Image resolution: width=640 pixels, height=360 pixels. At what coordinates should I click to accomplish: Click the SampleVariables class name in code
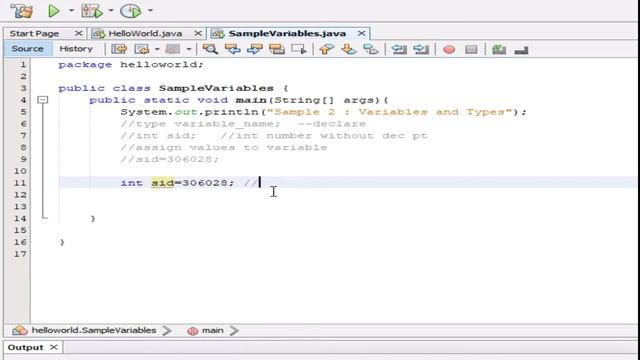tap(216, 88)
